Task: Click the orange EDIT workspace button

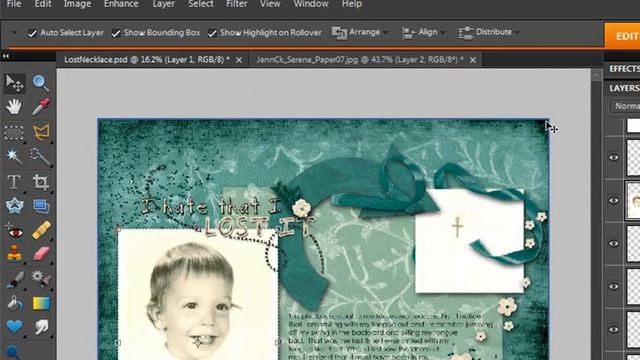Action: point(622,36)
